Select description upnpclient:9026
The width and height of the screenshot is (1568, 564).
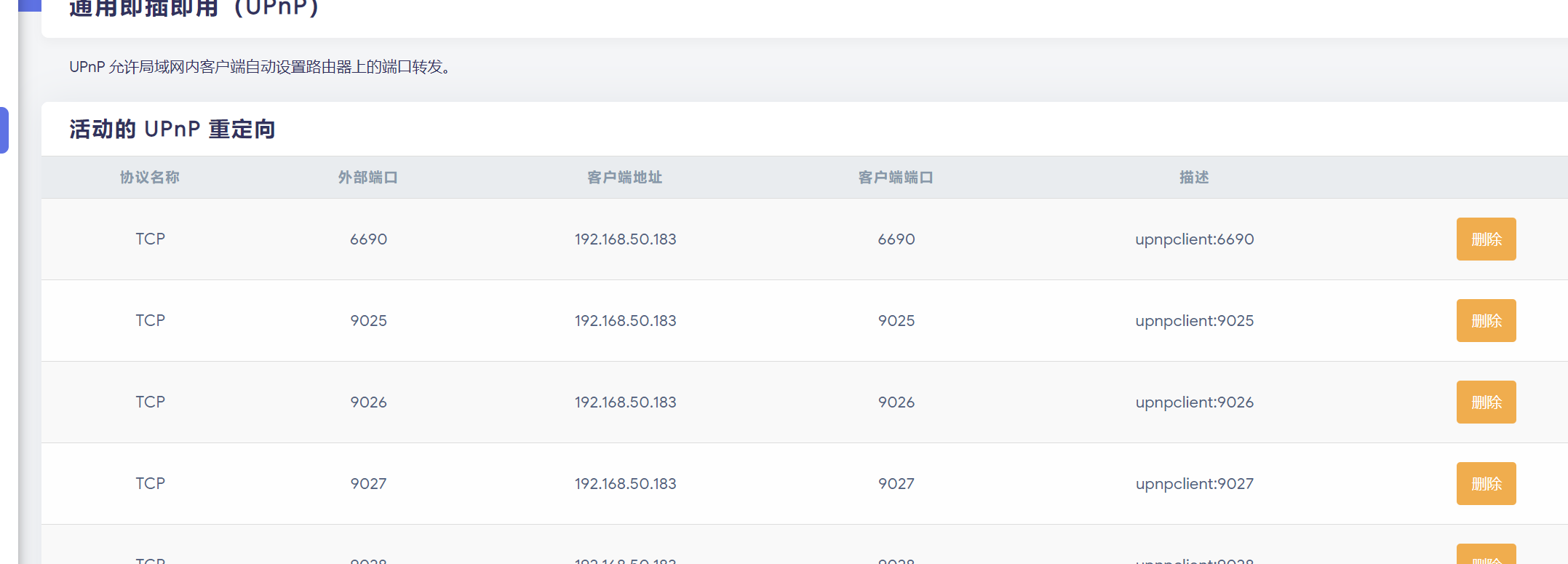point(1195,402)
